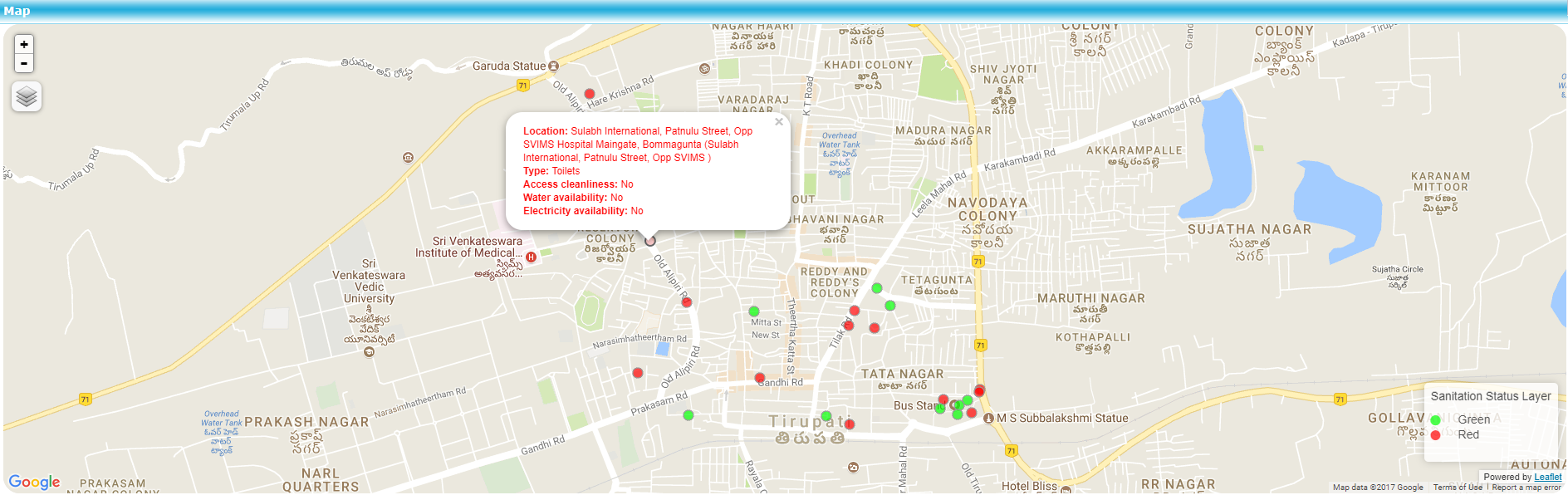Image resolution: width=1568 pixels, height=495 pixels.
Task: Click the Garuda Statue landmark icon
Action: pos(553,66)
